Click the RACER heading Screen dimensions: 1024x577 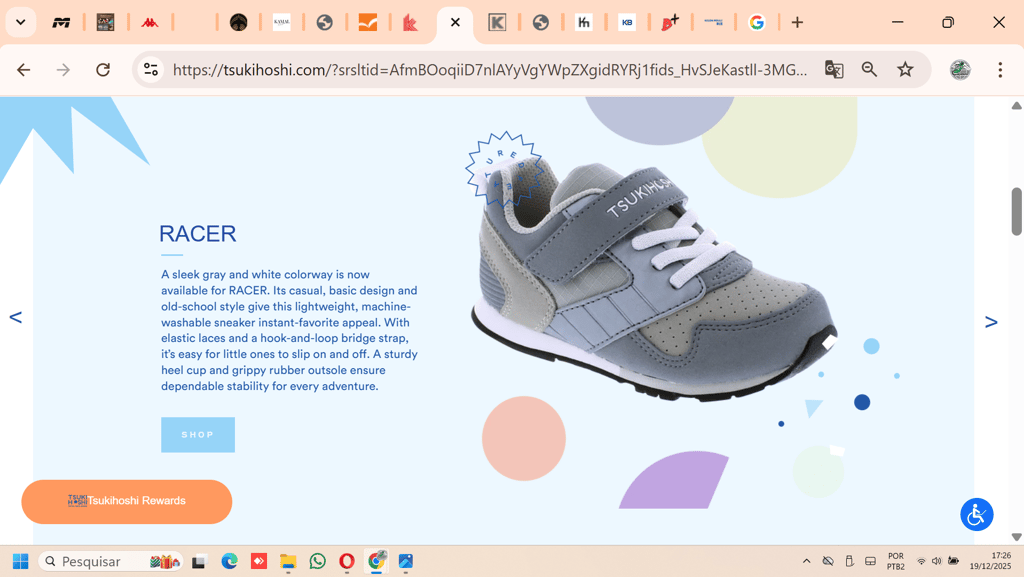point(198,234)
